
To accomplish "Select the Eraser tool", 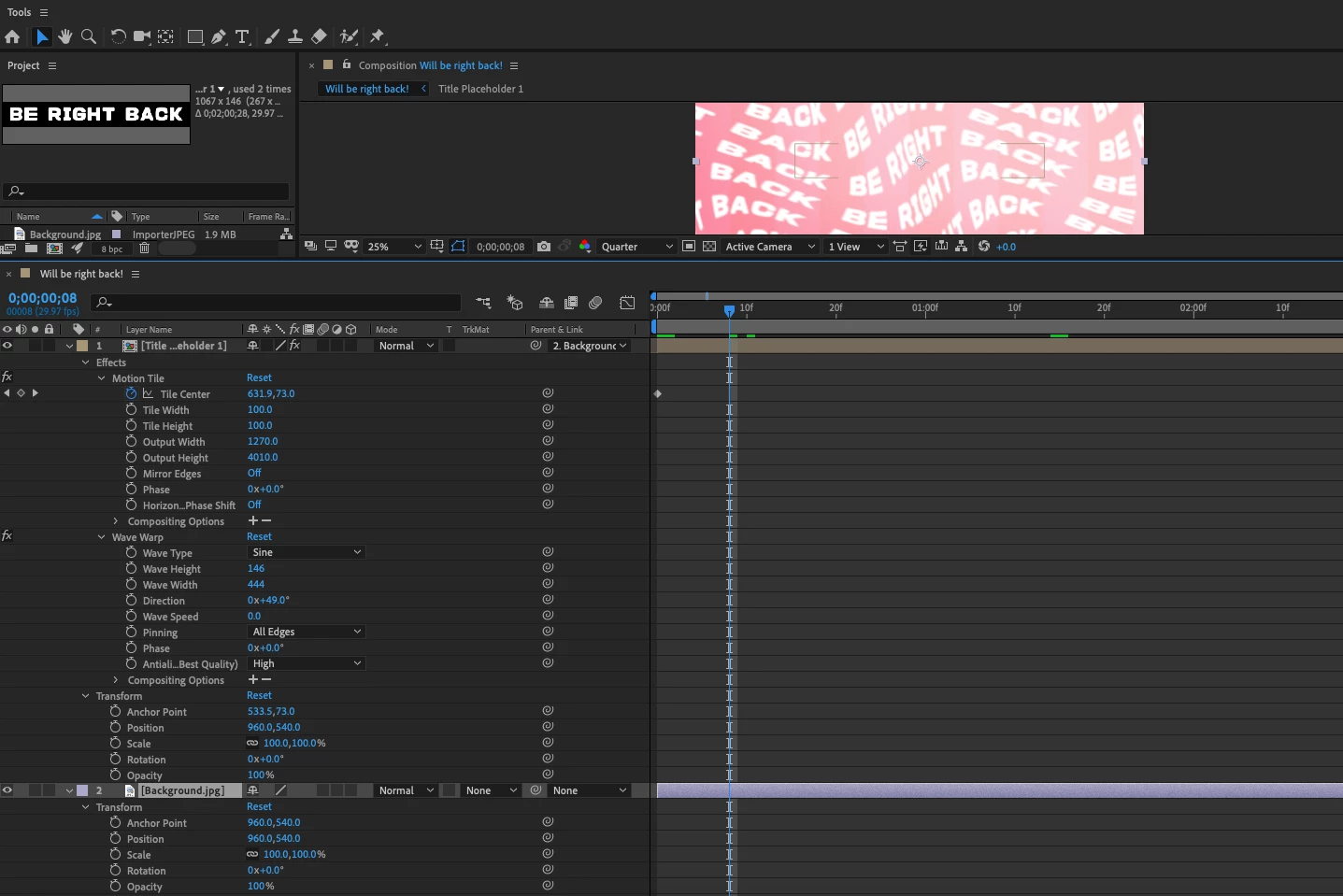I will click(x=319, y=36).
